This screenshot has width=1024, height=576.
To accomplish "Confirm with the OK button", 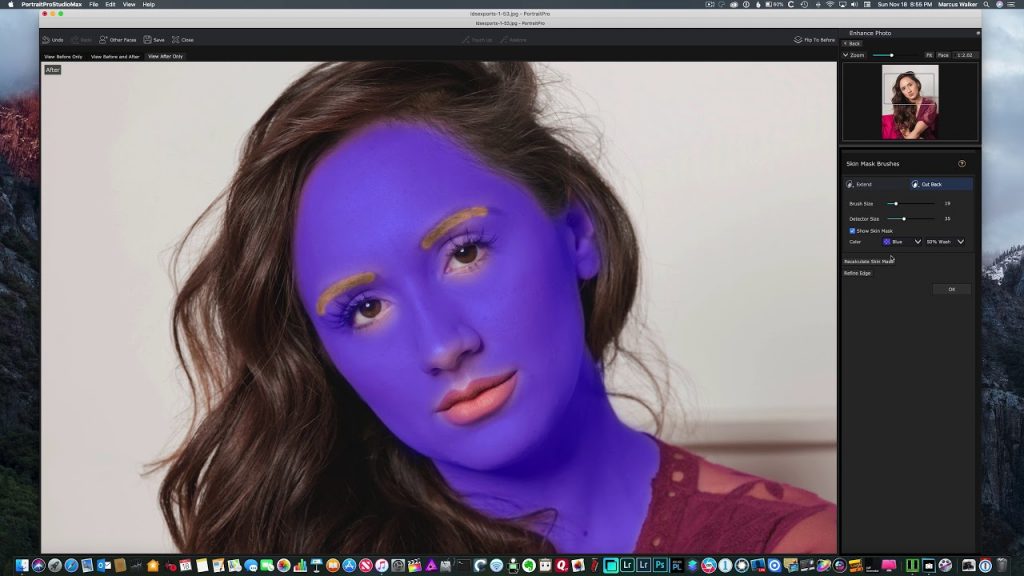I will [952, 289].
